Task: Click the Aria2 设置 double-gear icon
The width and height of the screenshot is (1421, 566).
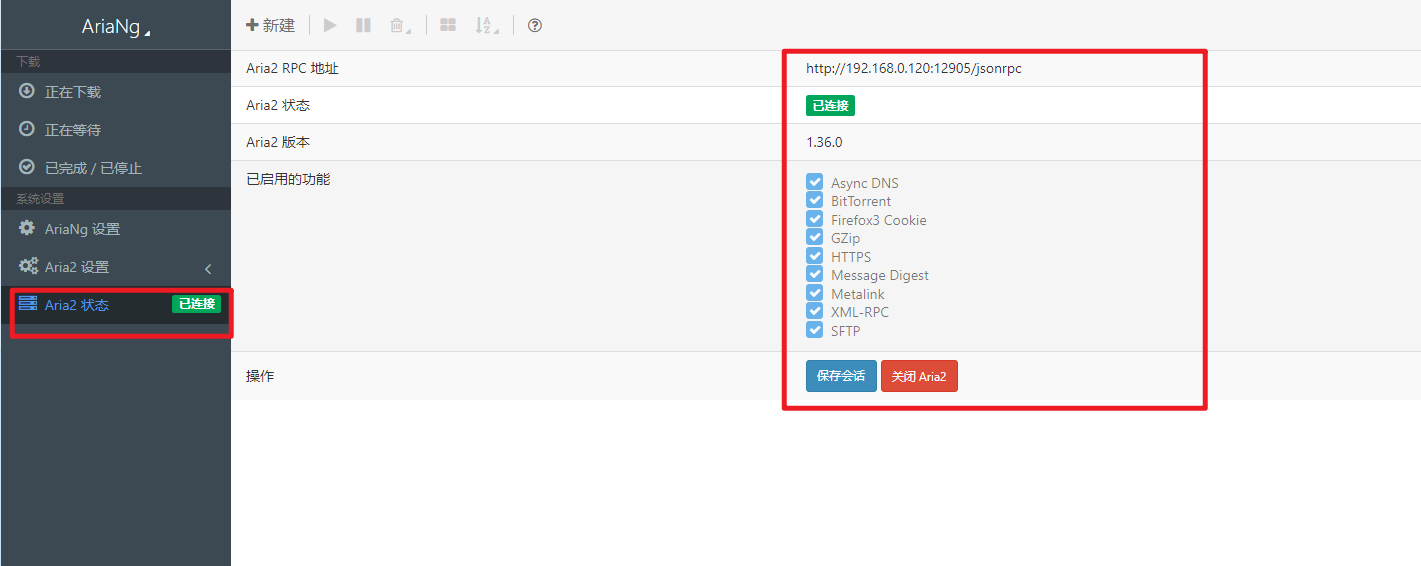Action: pyautogui.click(x=28, y=266)
